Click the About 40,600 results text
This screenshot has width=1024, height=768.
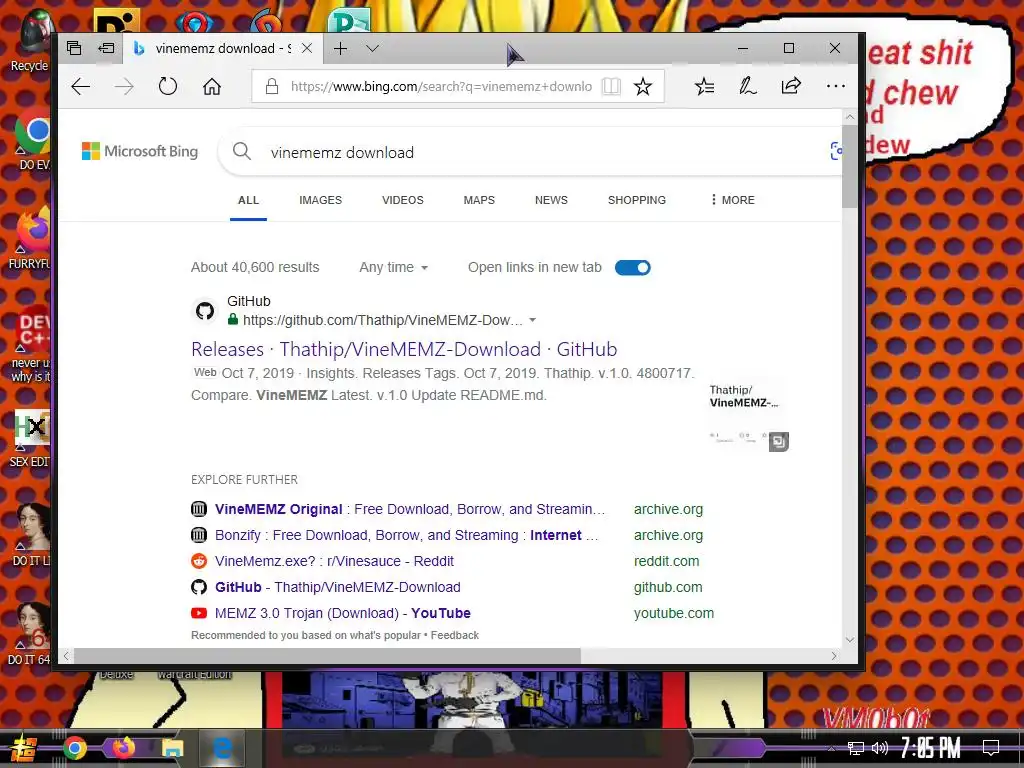(x=255, y=268)
